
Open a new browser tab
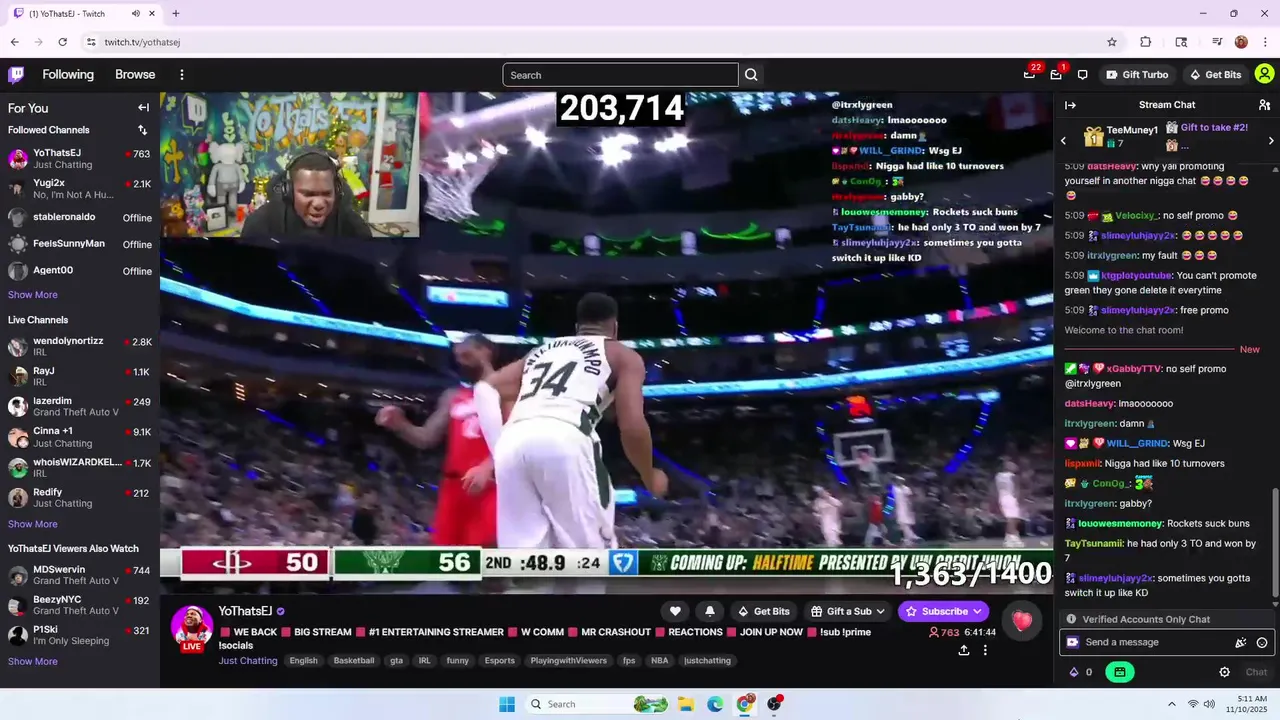pyautogui.click(x=176, y=14)
